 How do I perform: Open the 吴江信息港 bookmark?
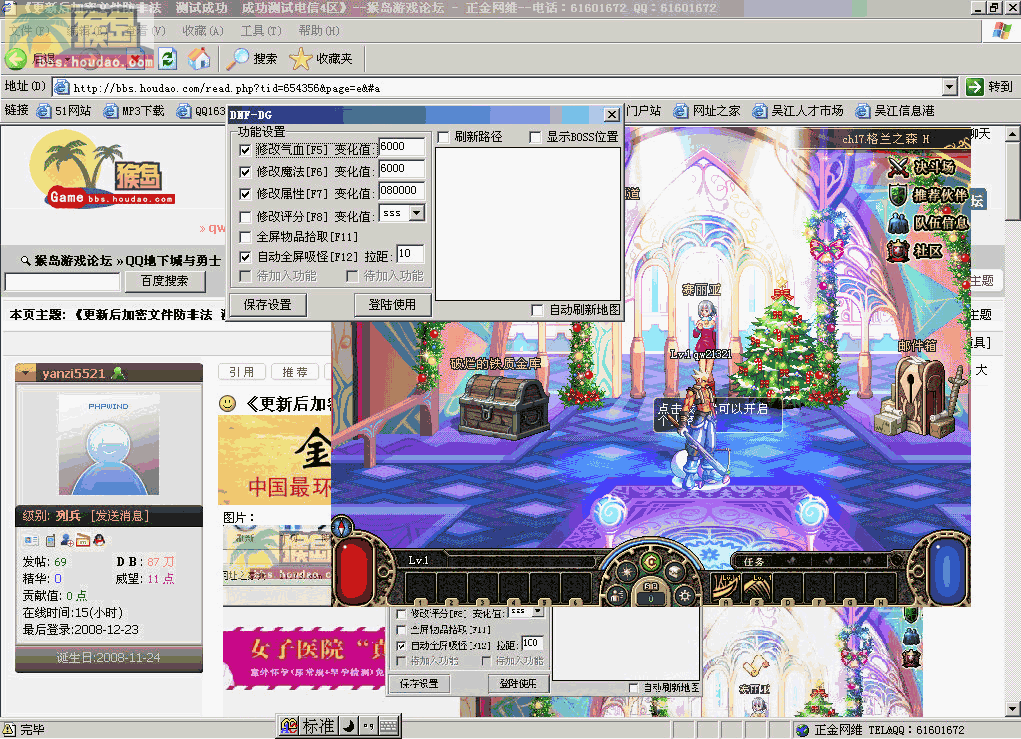[x=895, y=111]
